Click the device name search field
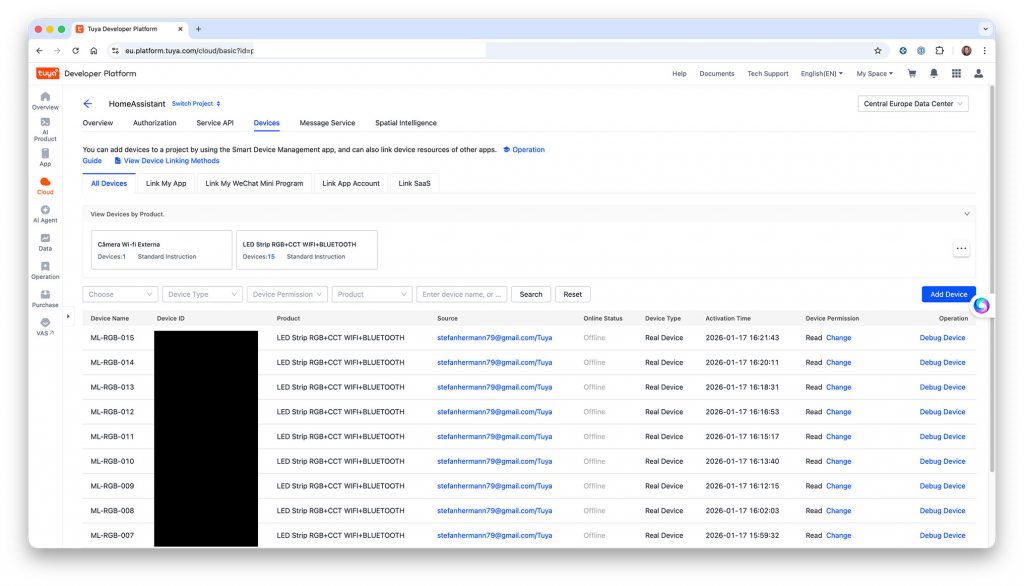This screenshot has width=1024, height=586. pyautogui.click(x=461, y=294)
